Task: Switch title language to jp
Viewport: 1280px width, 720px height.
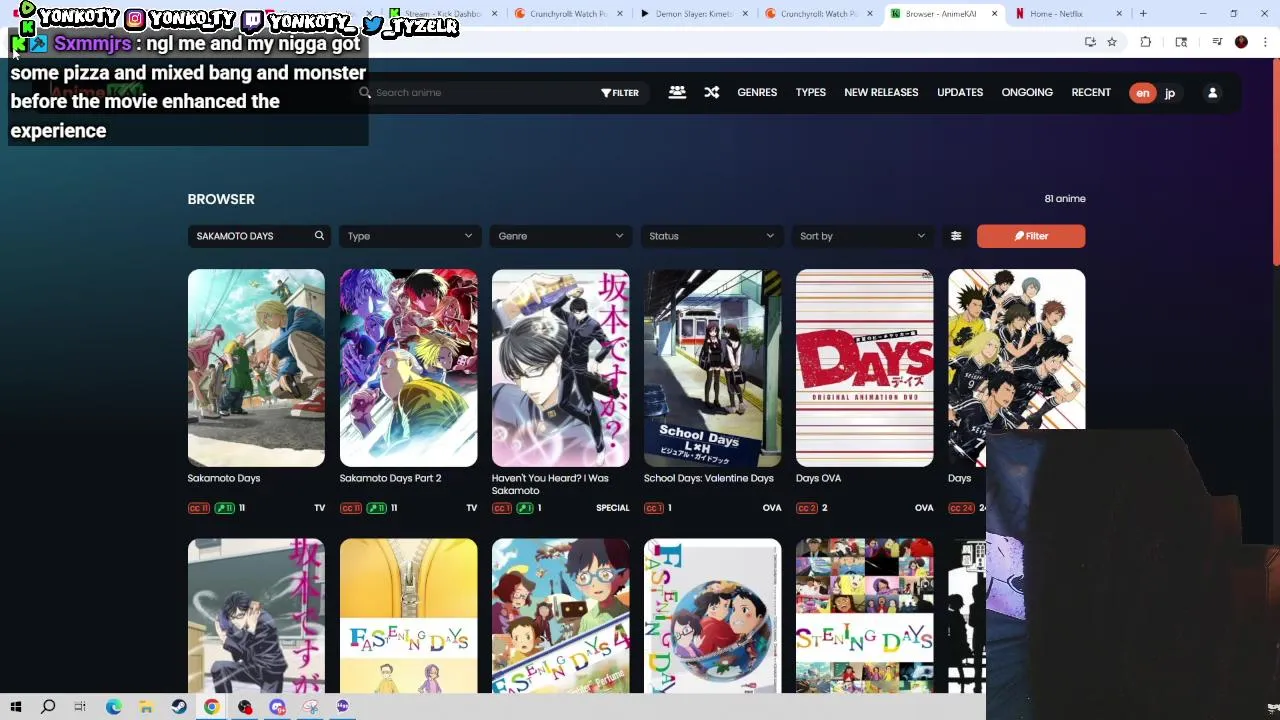Action: coord(1169,93)
